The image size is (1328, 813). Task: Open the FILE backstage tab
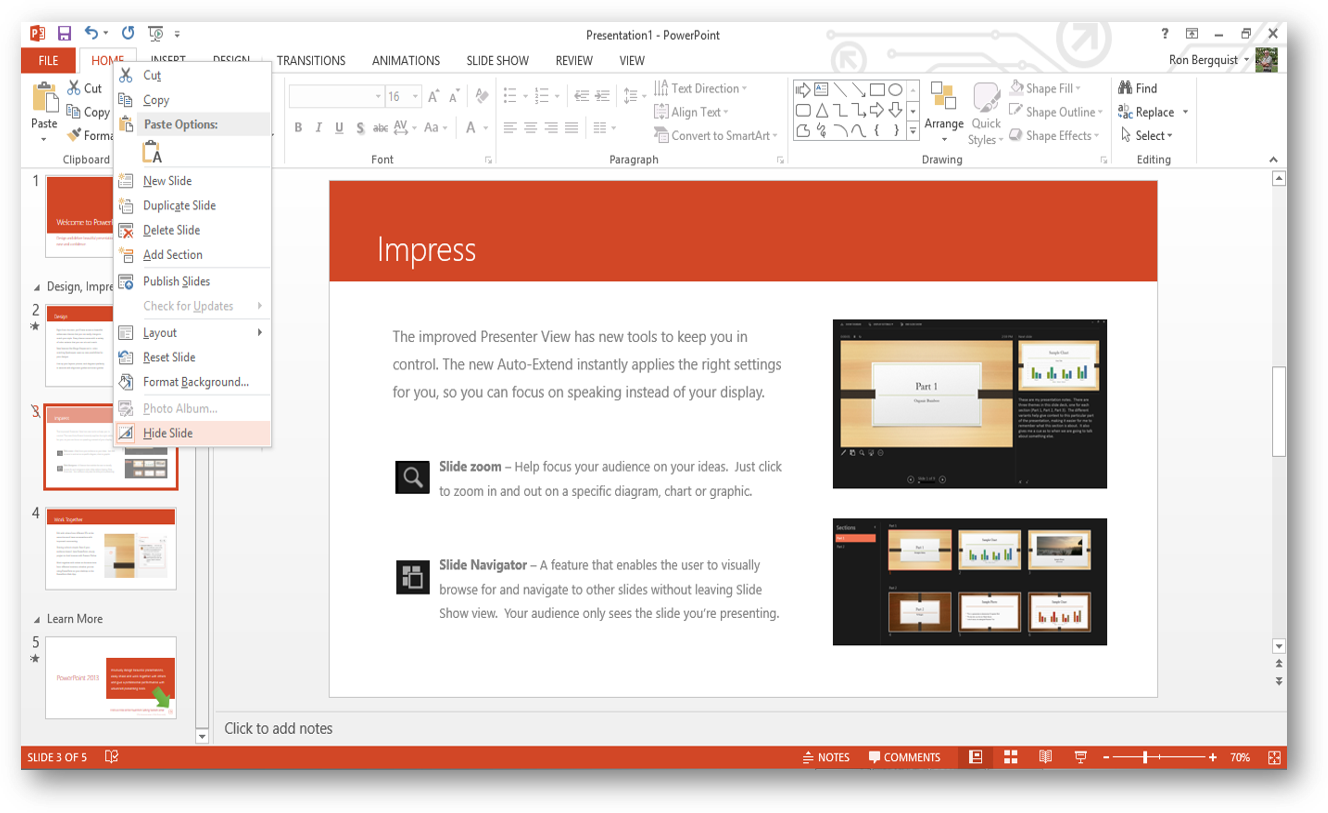[x=48, y=60]
